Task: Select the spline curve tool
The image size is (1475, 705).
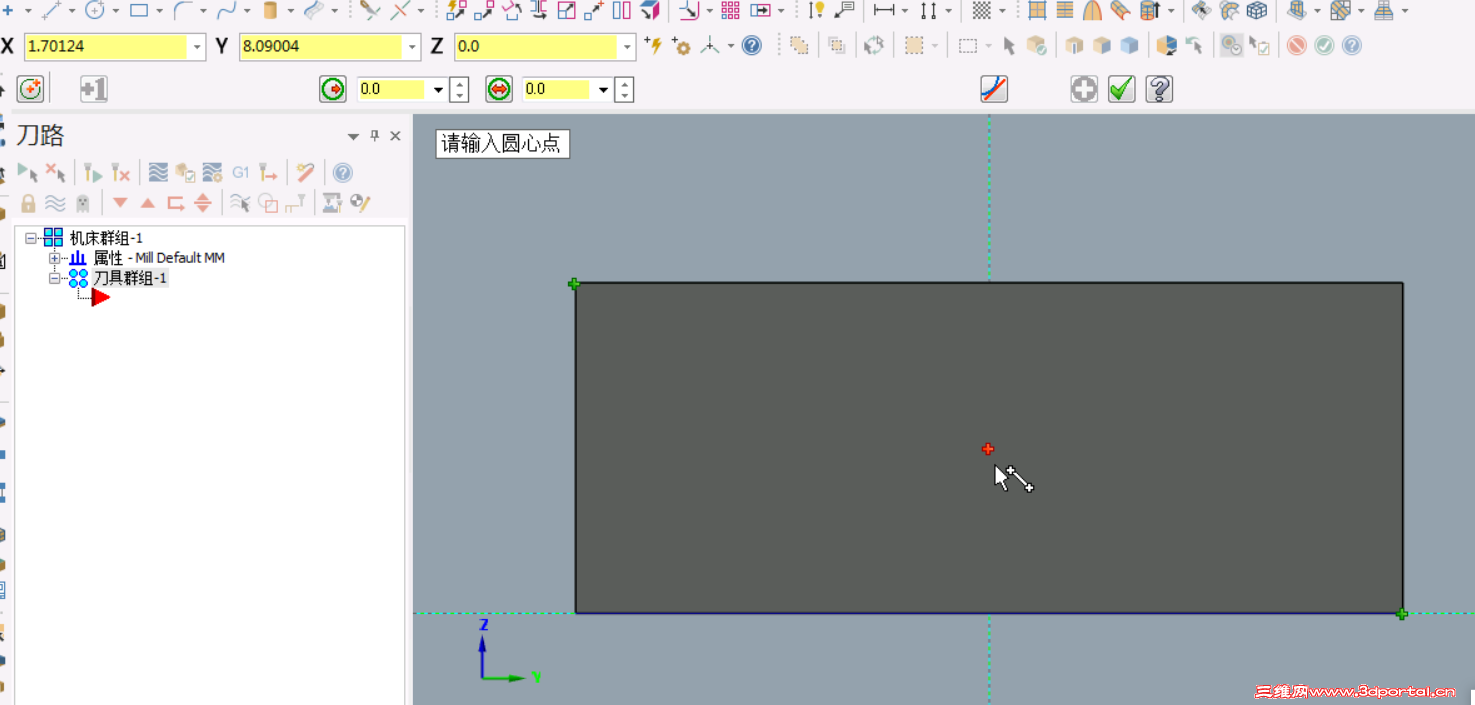Action: click(227, 10)
